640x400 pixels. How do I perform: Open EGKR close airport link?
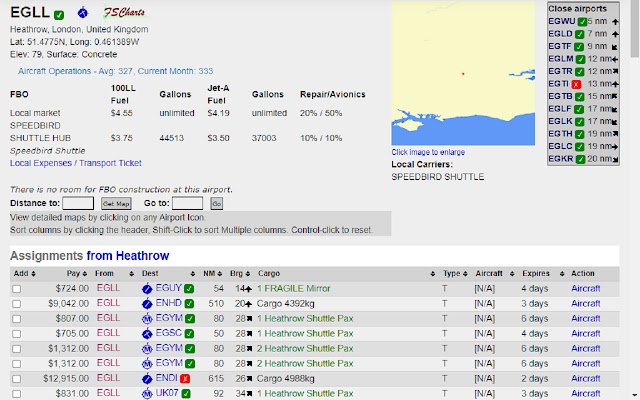pos(561,159)
